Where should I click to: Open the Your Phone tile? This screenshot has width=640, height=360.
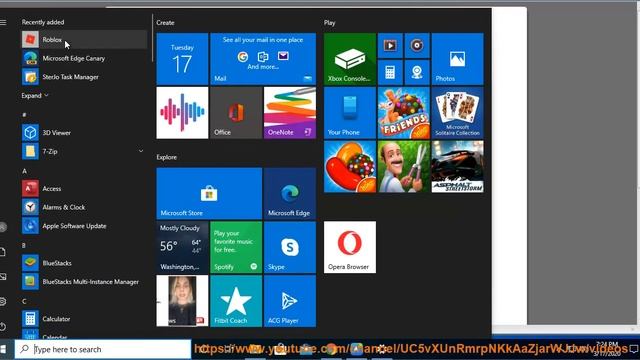(x=350, y=113)
